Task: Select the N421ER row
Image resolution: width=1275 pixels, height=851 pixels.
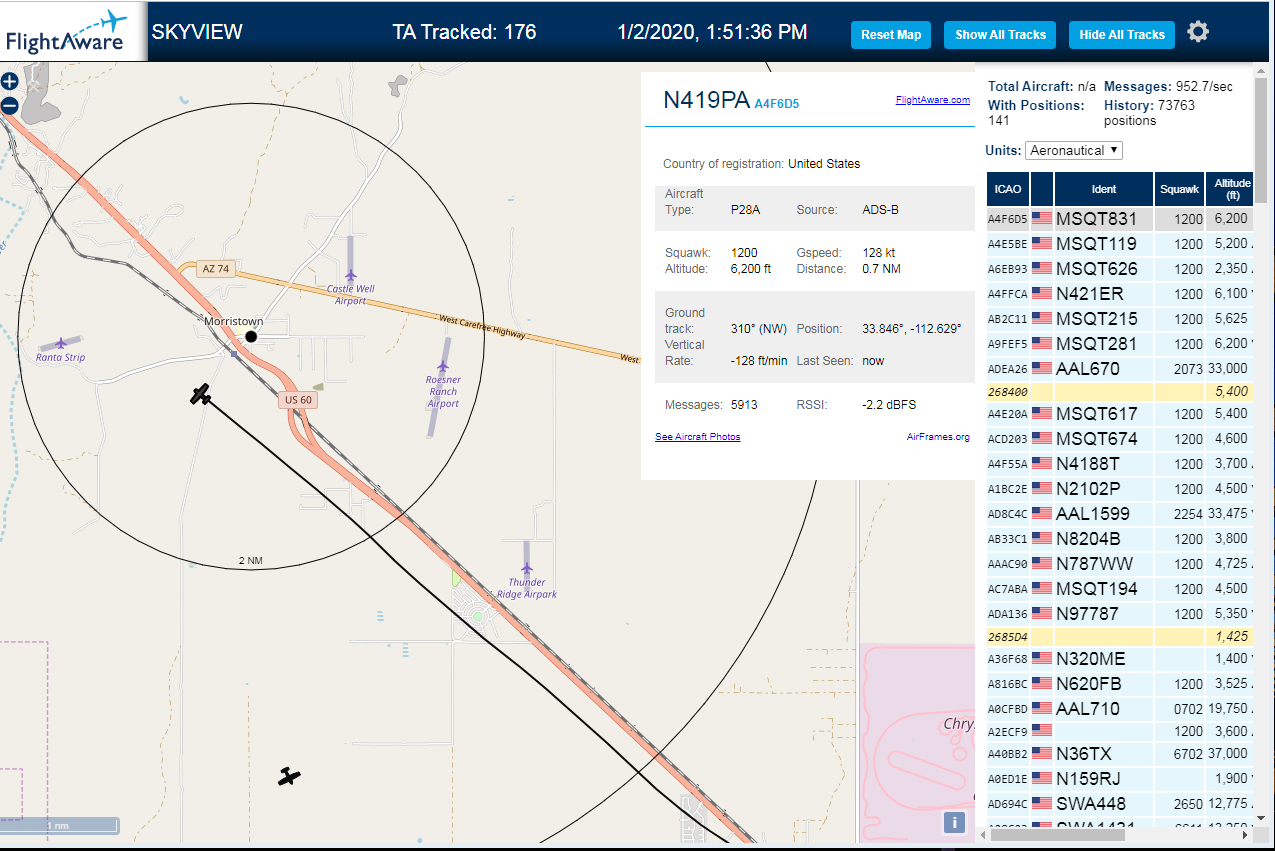Action: pos(1120,293)
